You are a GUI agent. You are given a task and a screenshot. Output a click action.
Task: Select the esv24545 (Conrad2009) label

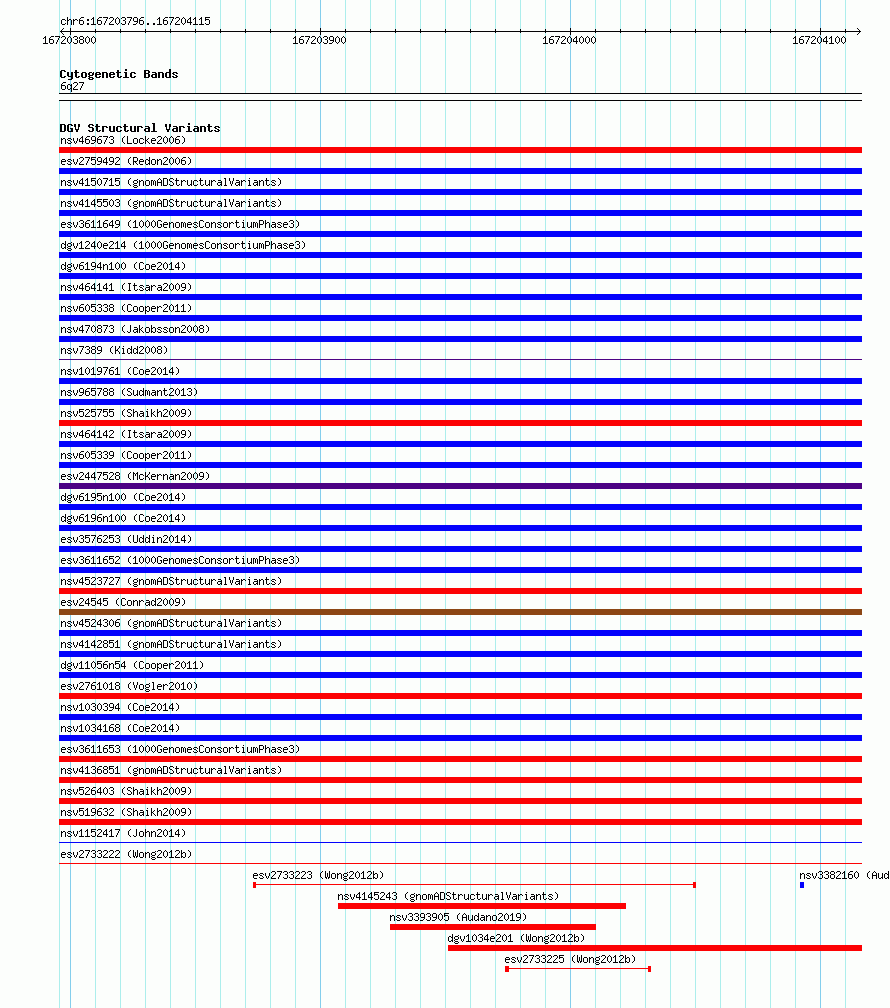pyautogui.click(x=123, y=602)
